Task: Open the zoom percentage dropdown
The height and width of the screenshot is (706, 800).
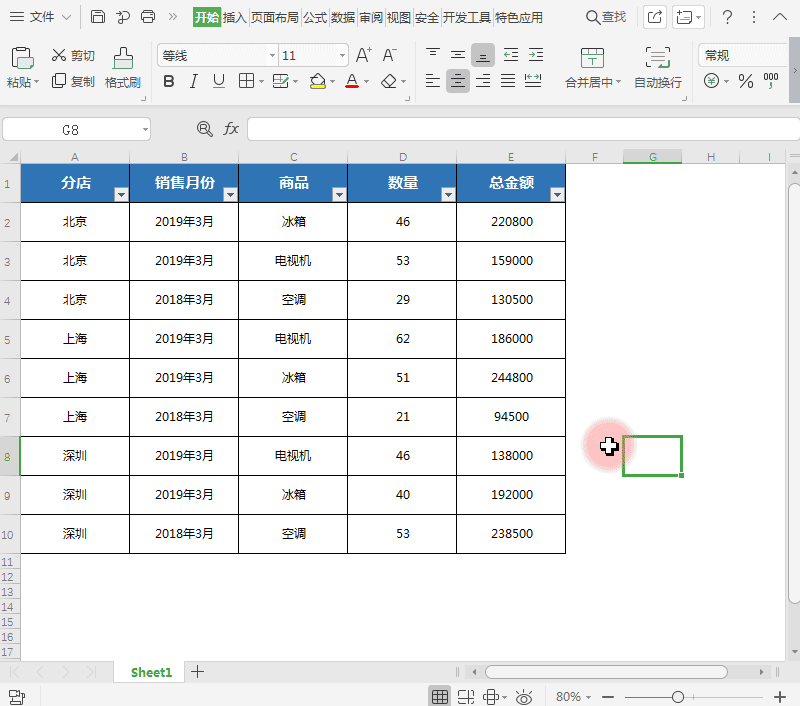Action: click(x=570, y=695)
